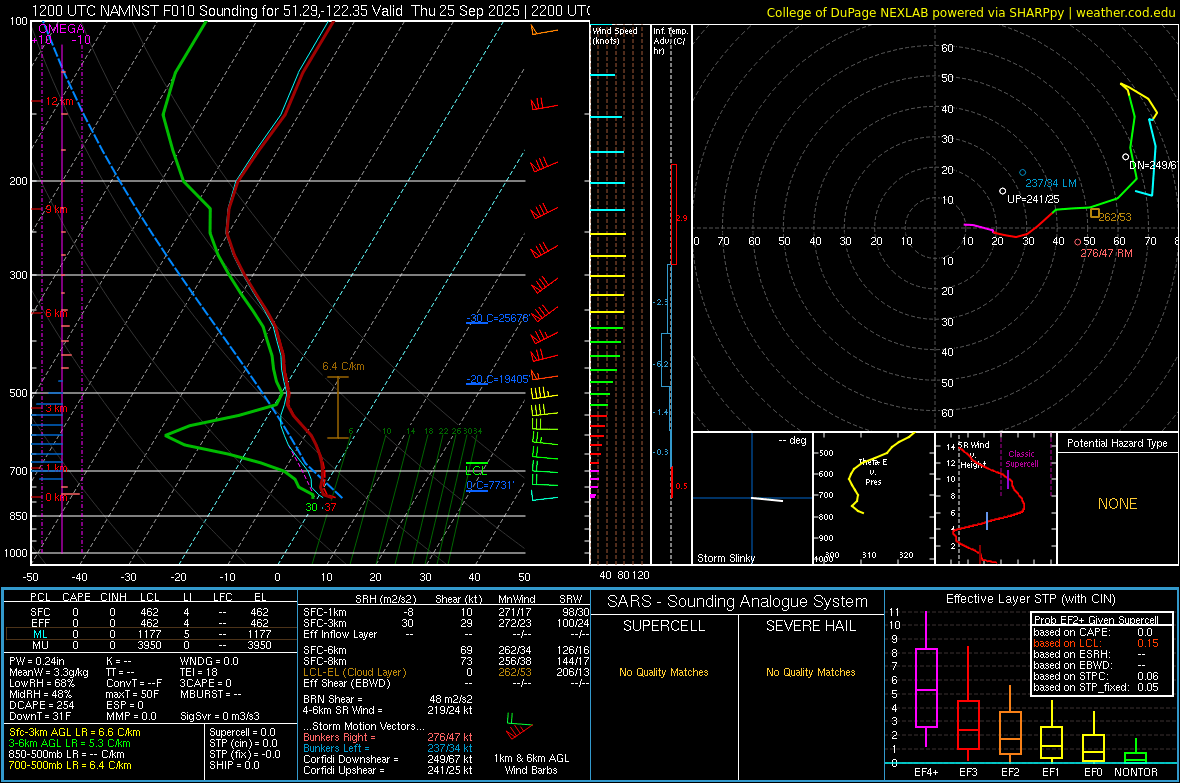Click the -30 C=25676' level label
The width and height of the screenshot is (1180, 783).
pyautogui.click(x=498, y=318)
